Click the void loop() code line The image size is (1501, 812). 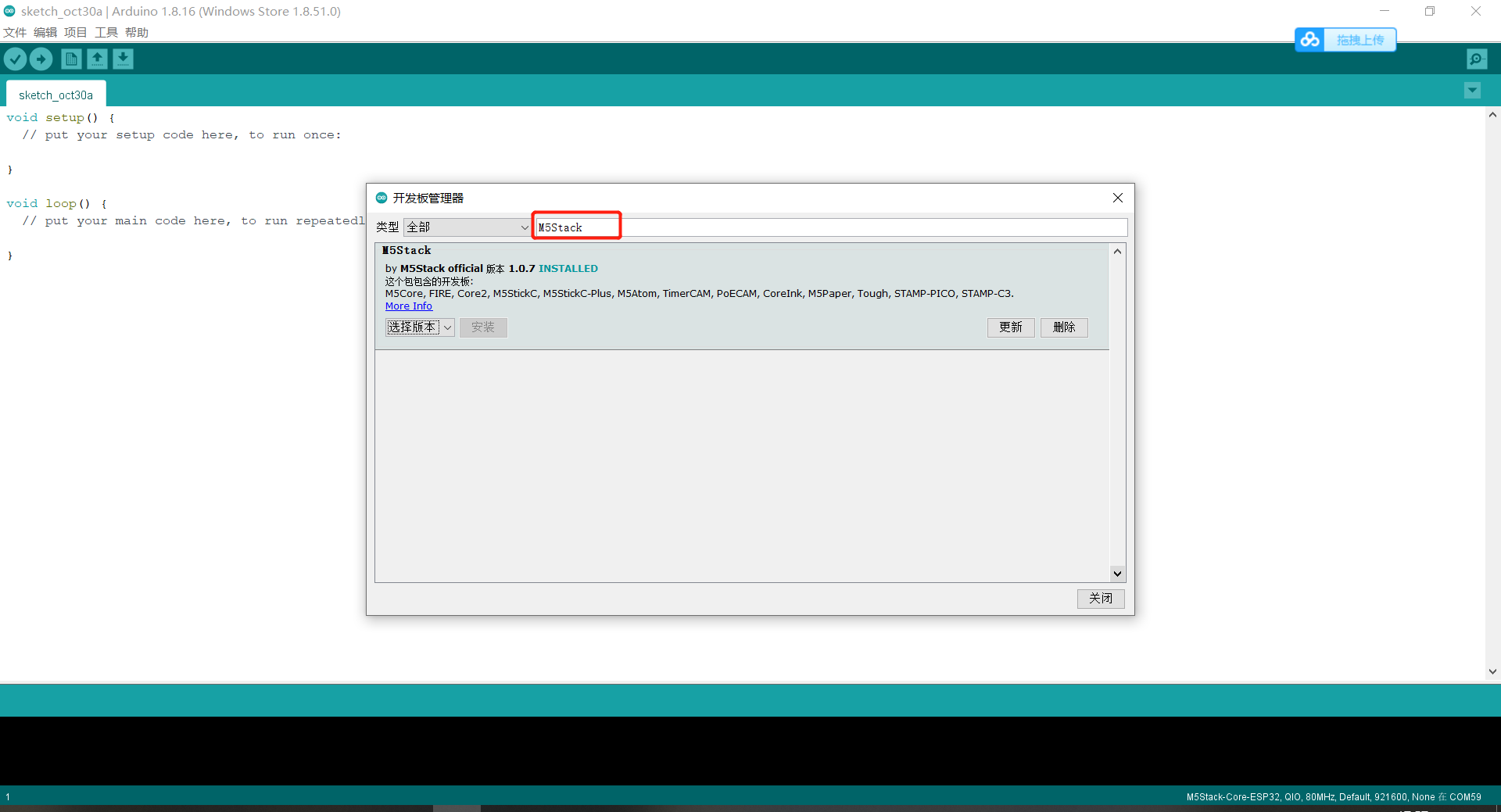(x=57, y=203)
